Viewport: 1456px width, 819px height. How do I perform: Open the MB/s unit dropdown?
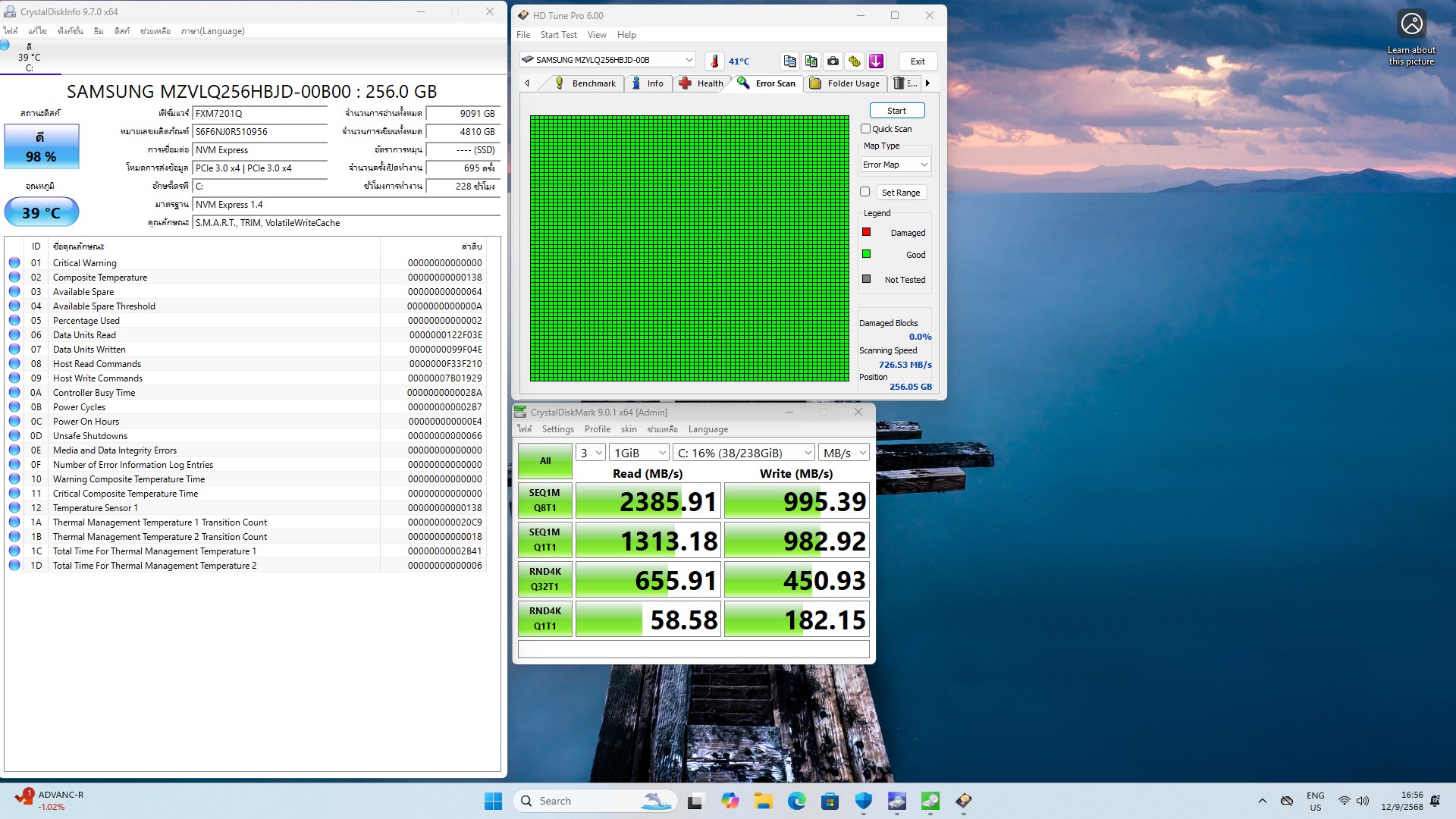pyautogui.click(x=844, y=453)
